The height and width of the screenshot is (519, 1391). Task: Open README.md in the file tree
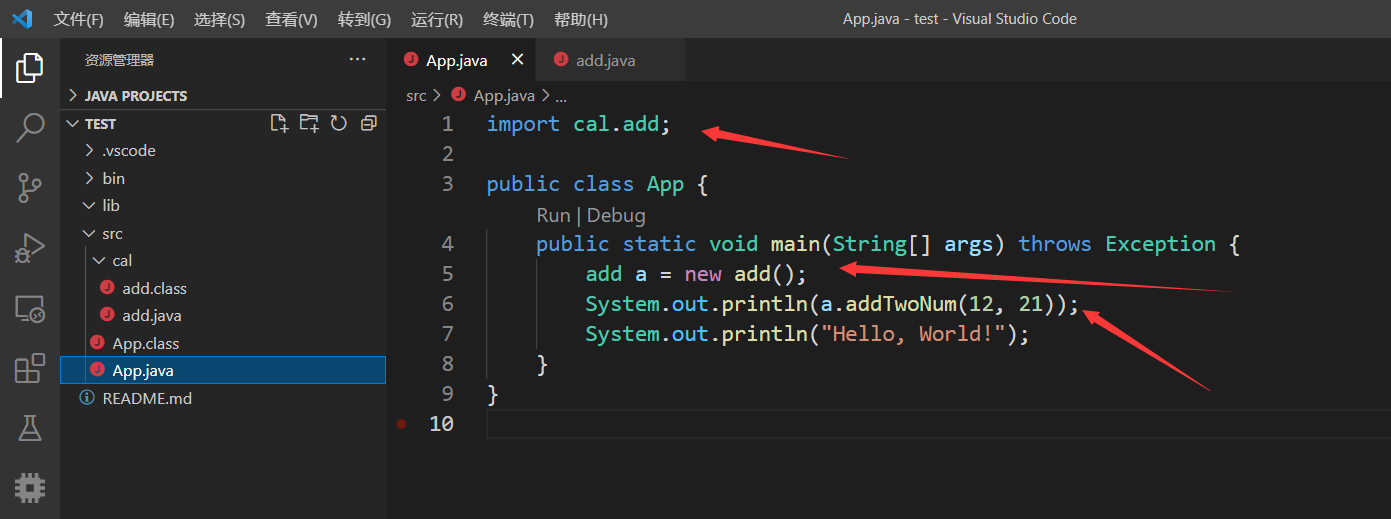147,398
